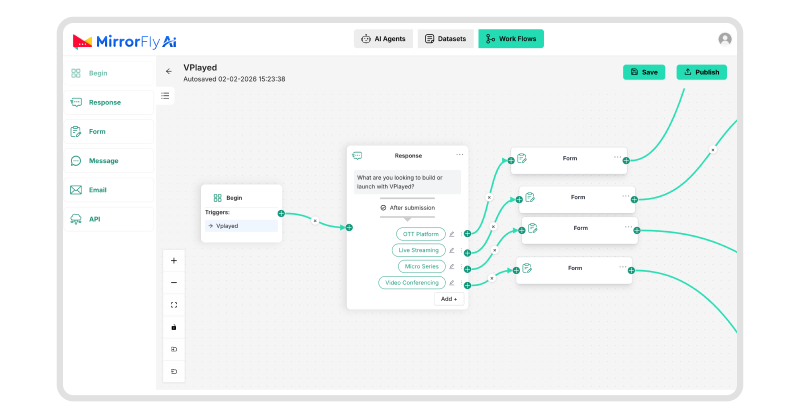Click output connector of Form linked to Video Conferencing

pos(631,271)
